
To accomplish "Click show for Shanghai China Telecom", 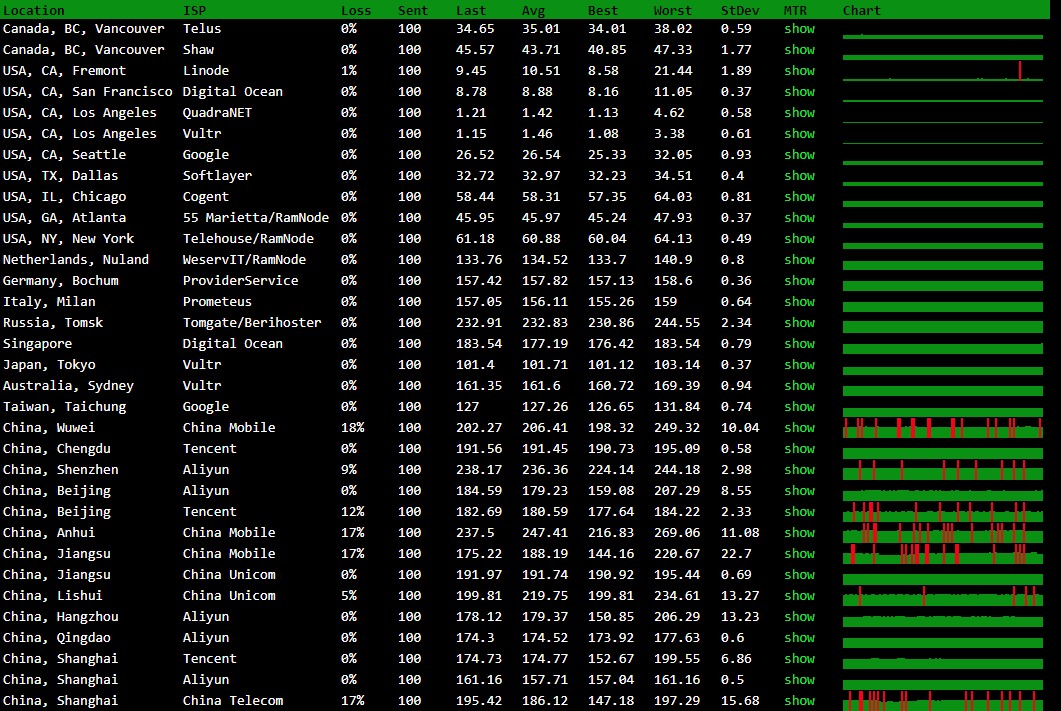I will coord(799,701).
